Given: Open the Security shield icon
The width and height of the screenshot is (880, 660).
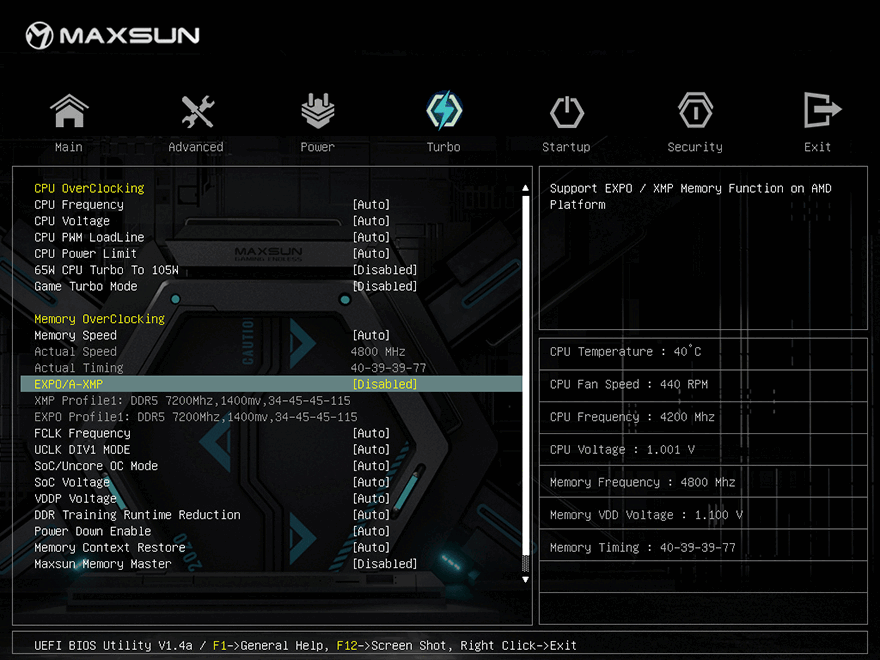Looking at the screenshot, I should (x=695, y=111).
